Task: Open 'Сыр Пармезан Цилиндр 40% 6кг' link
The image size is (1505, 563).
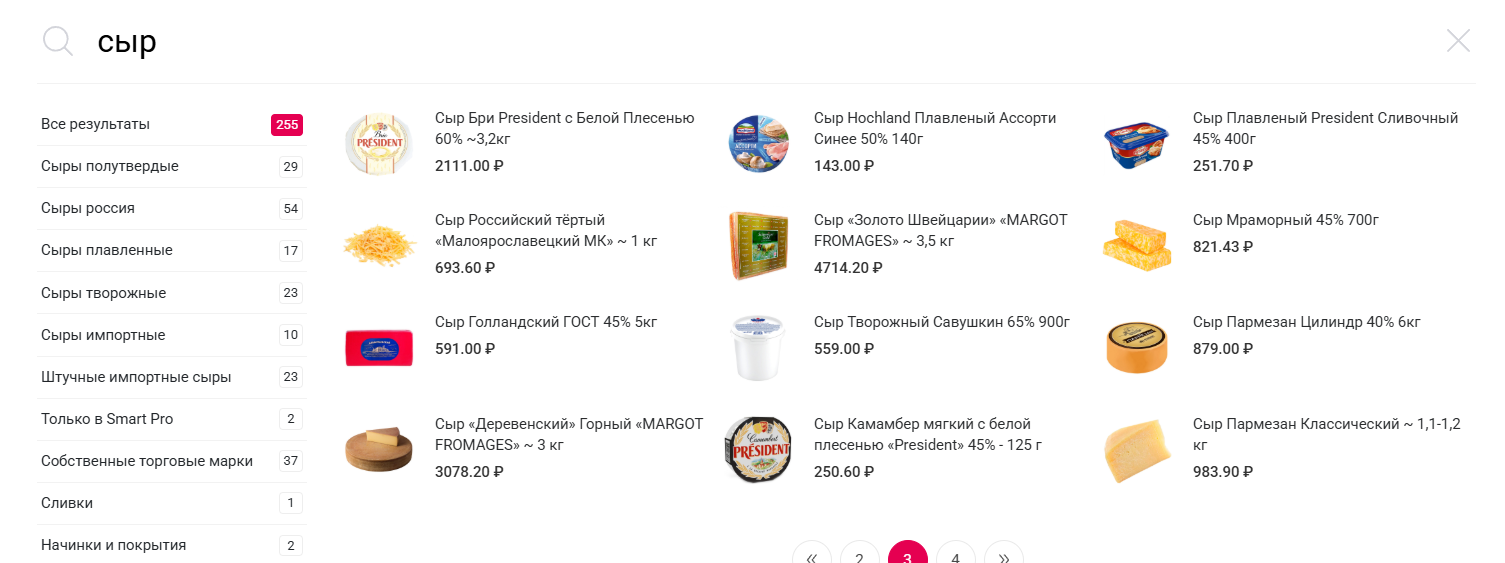Action: pos(1307,322)
